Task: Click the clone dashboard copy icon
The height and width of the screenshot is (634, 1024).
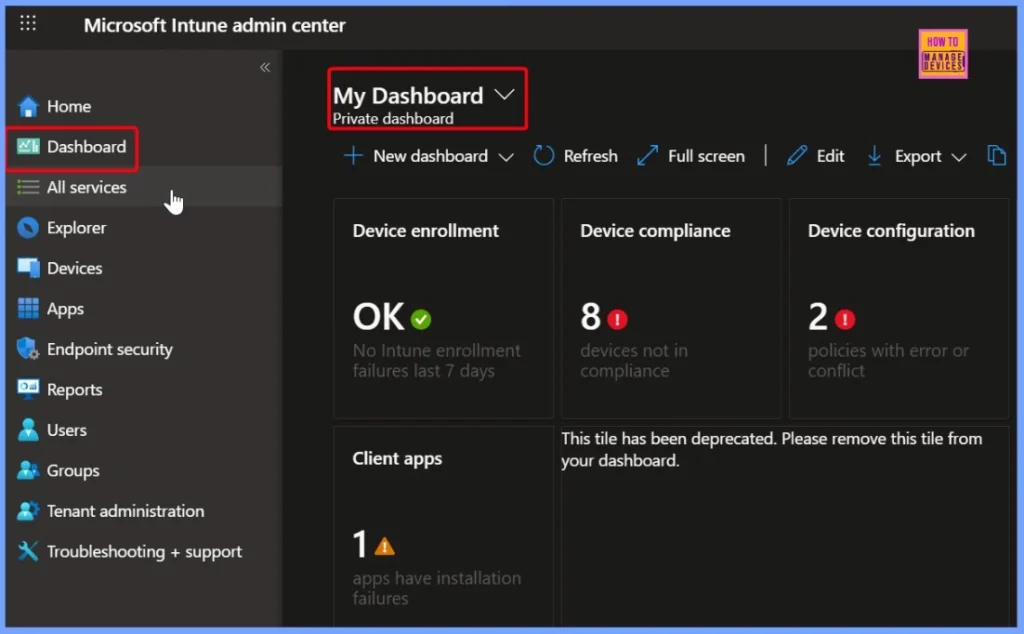Action: 996,155
